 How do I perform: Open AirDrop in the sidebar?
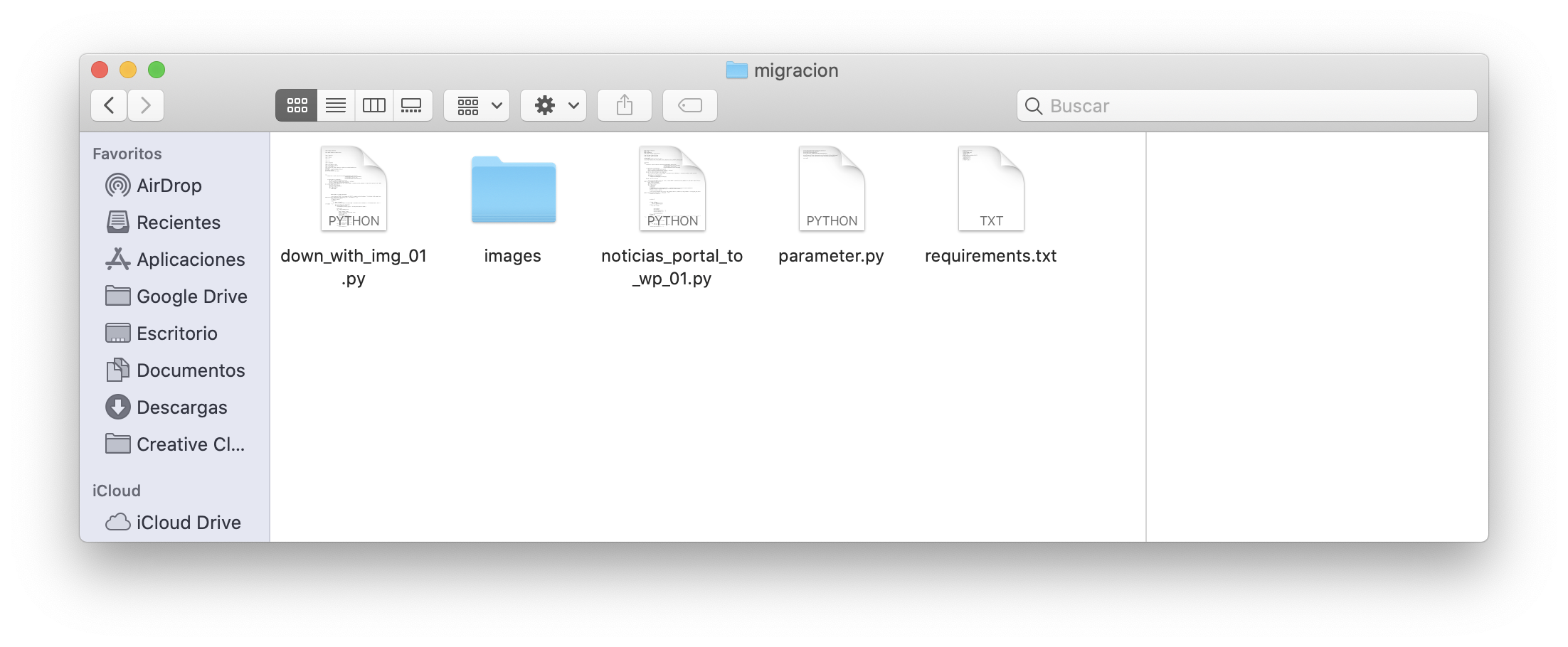pos(169,186)
